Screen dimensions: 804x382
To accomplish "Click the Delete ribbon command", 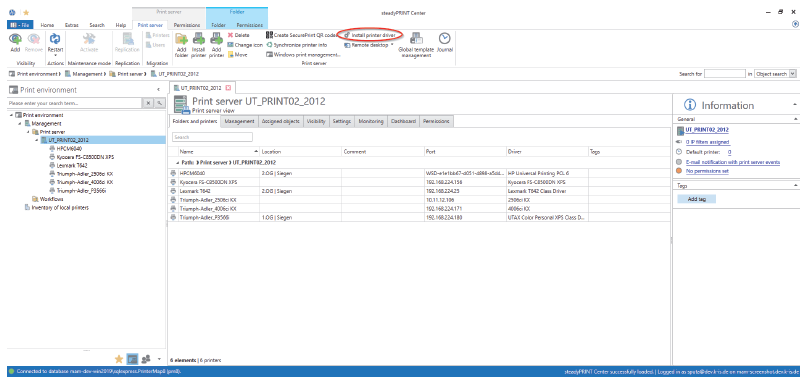I will click(x=238, y=35).
